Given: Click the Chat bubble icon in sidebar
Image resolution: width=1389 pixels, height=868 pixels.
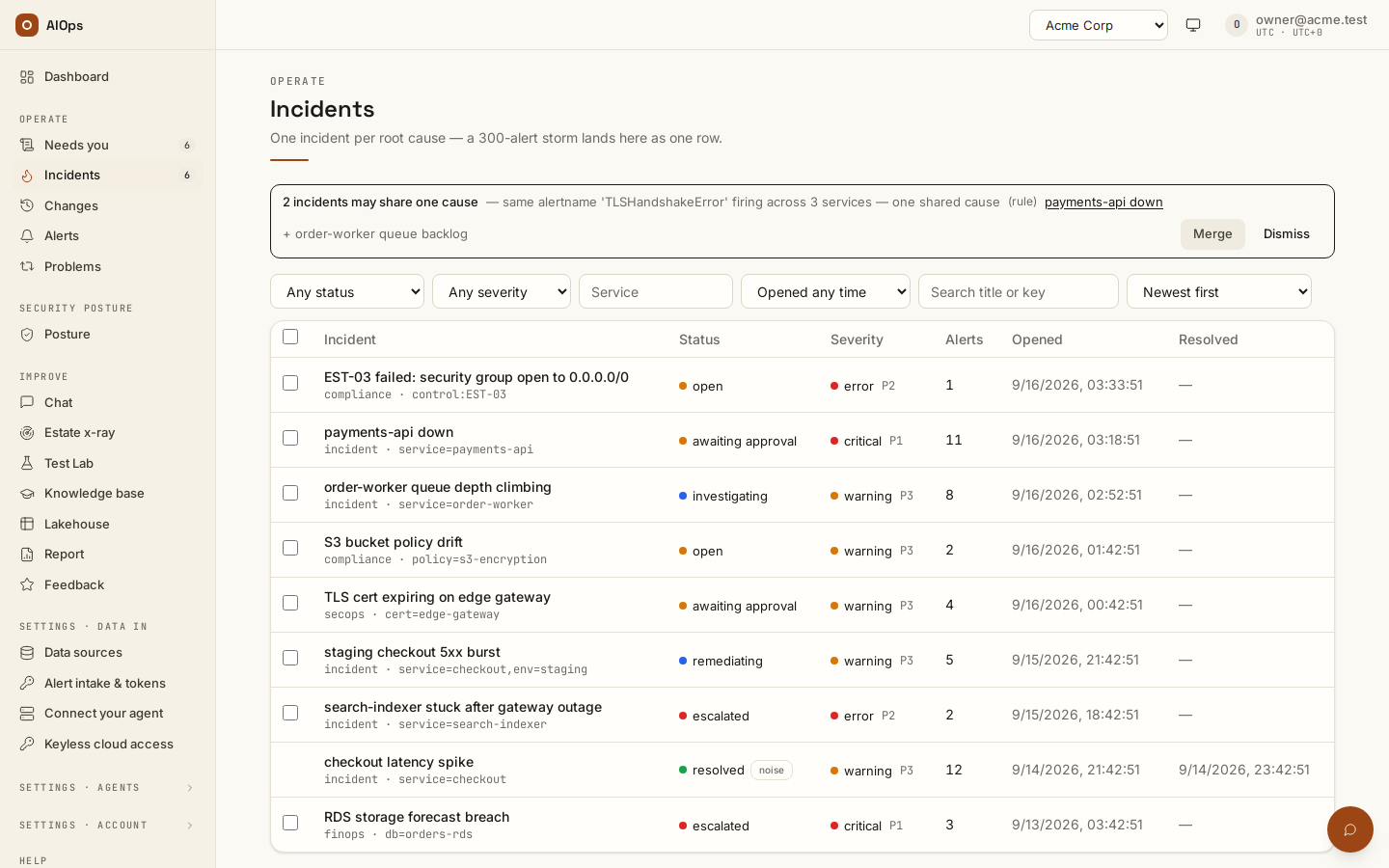Looking at the screenshot, I should (x=27, y=402).
